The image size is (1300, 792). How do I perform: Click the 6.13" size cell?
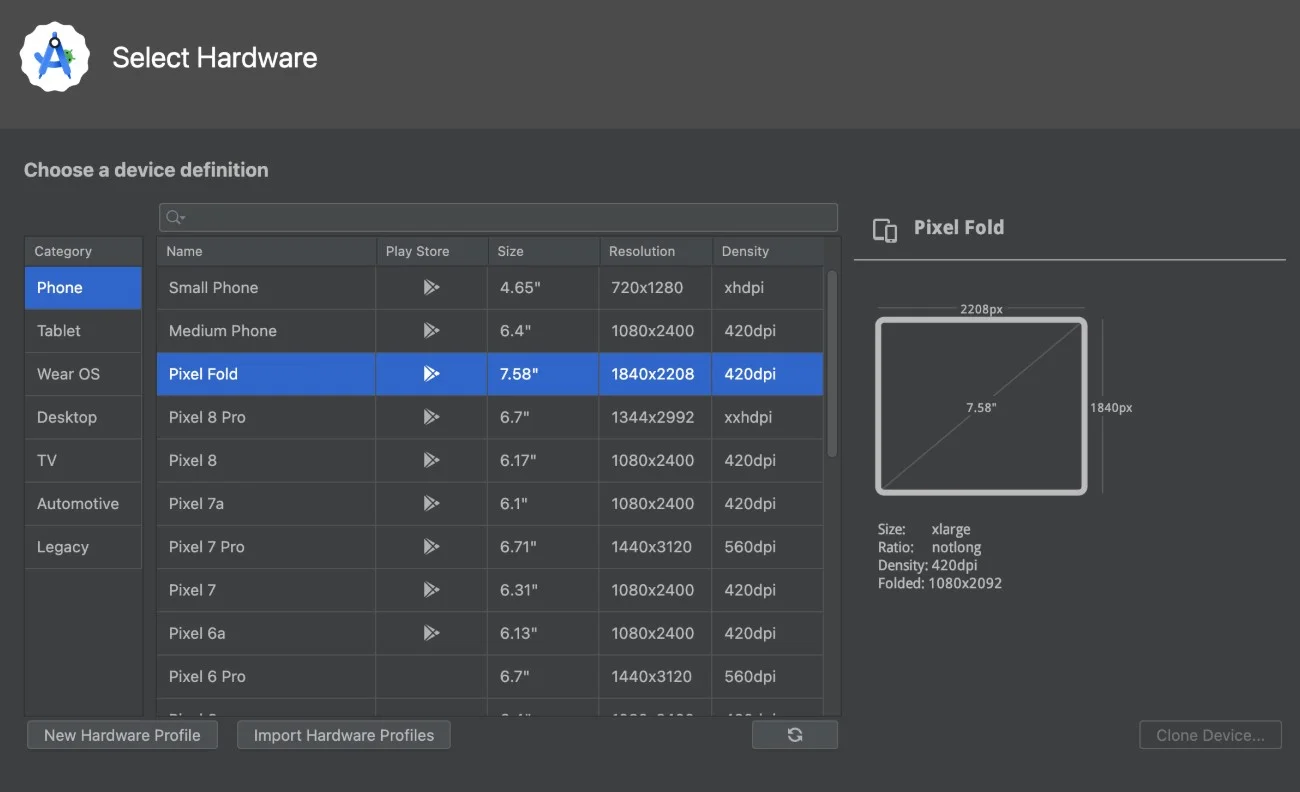click(544, 632)
